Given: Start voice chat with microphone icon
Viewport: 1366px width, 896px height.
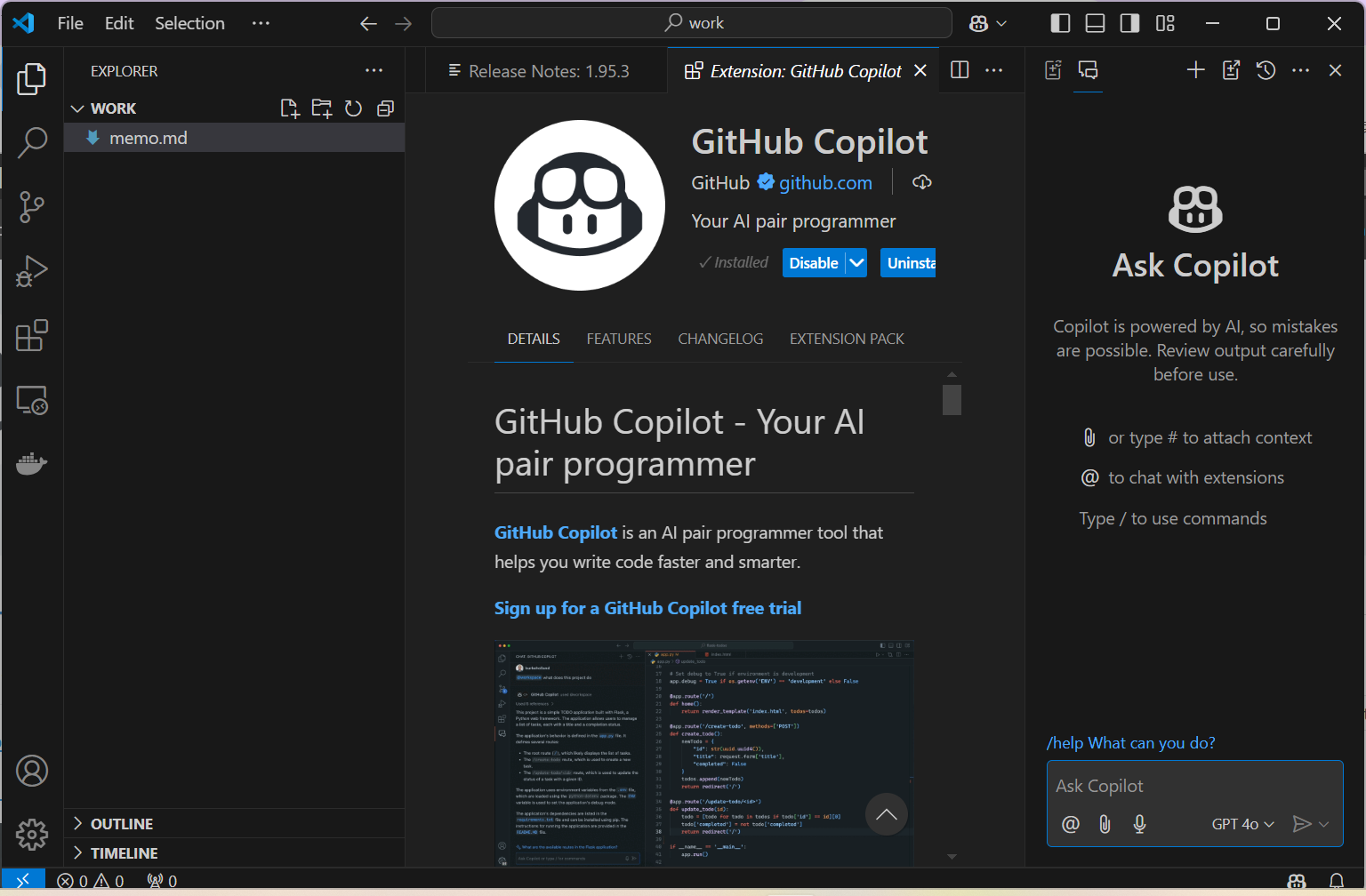Looking at the screenshot, I should pyautogui.click(x=1139, y=824).
